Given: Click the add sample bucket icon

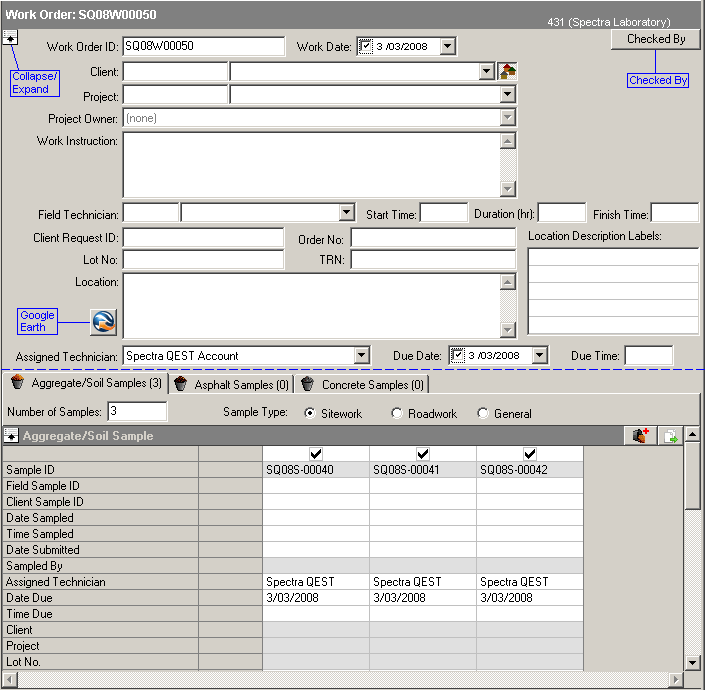Looking at the screenshot, I should click(x=641, y=436).
